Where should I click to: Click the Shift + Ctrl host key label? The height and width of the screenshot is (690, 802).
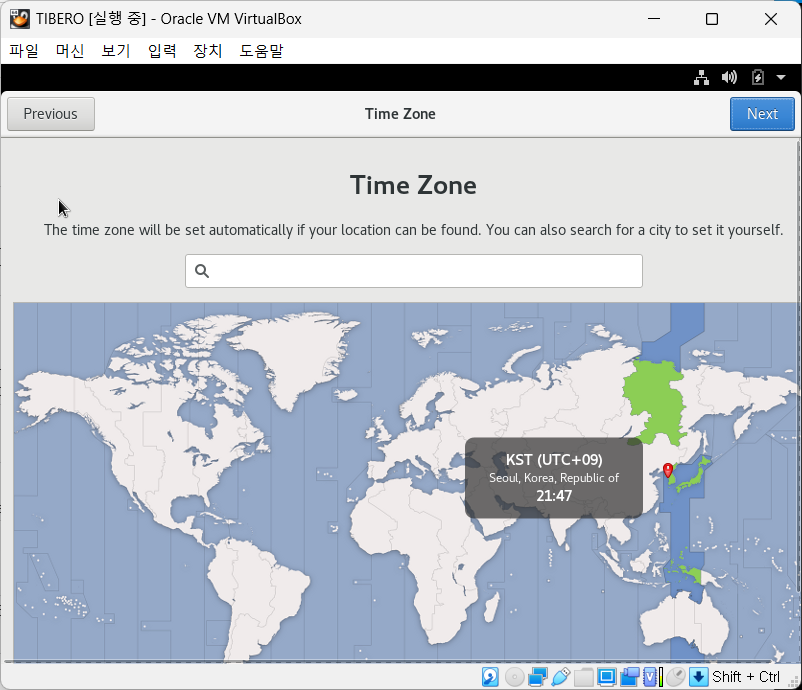coord(746,677)
